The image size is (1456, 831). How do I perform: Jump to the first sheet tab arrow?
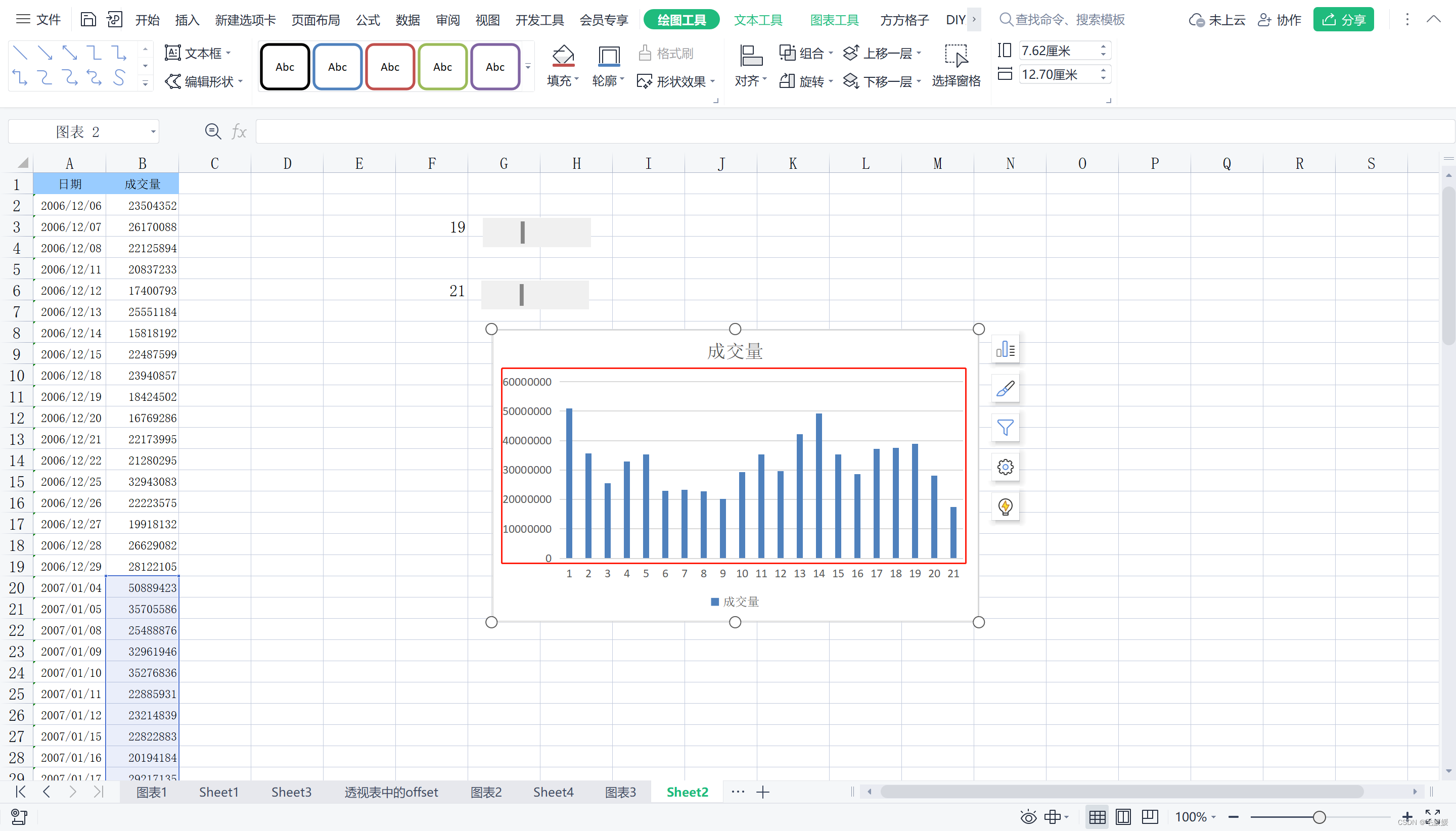click(x=21, y=792)
